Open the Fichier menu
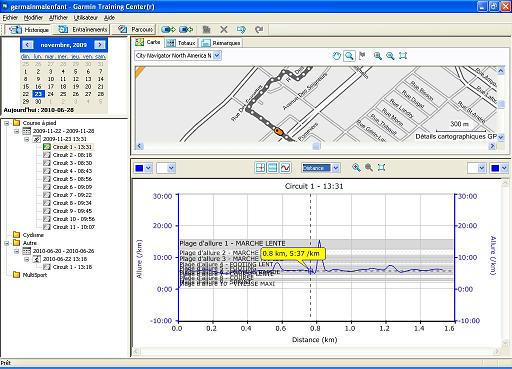The width and height of the screenshot is (512, 369). tap(10, 18)
